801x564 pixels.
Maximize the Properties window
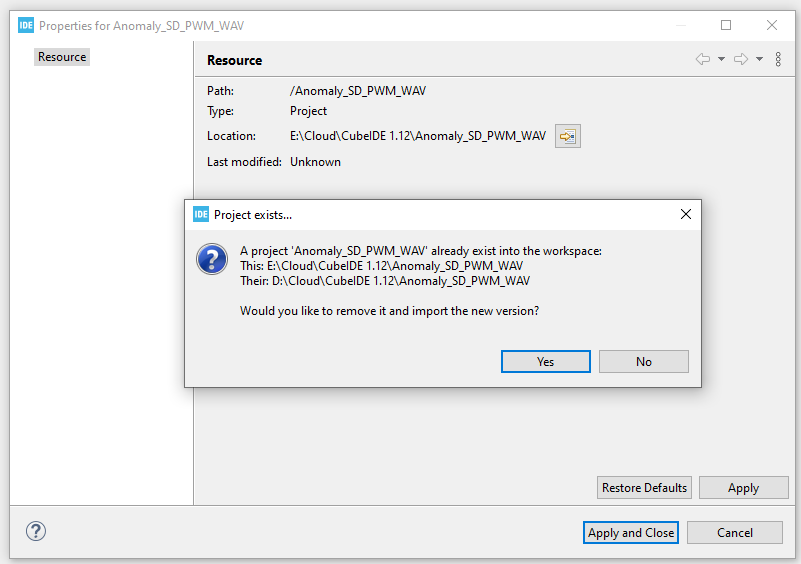click(x=726, y=25)
